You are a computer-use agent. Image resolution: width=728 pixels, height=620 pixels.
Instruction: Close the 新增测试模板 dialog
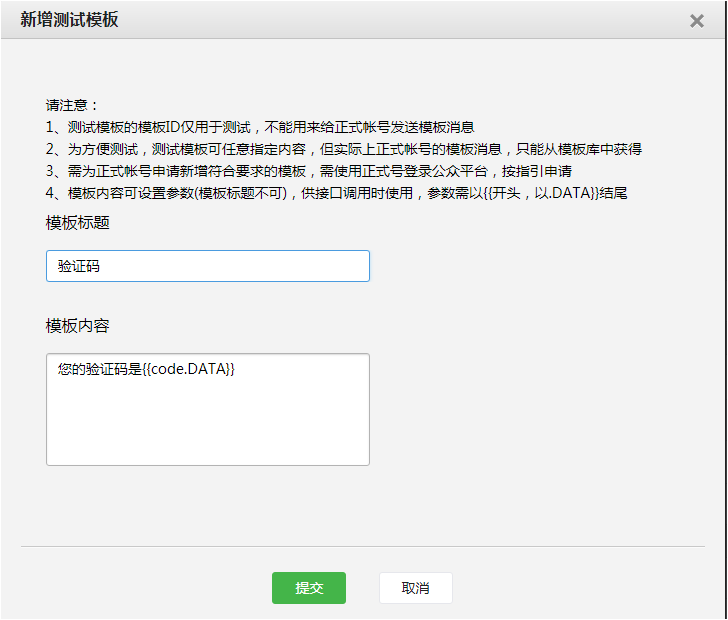[696, 21]
